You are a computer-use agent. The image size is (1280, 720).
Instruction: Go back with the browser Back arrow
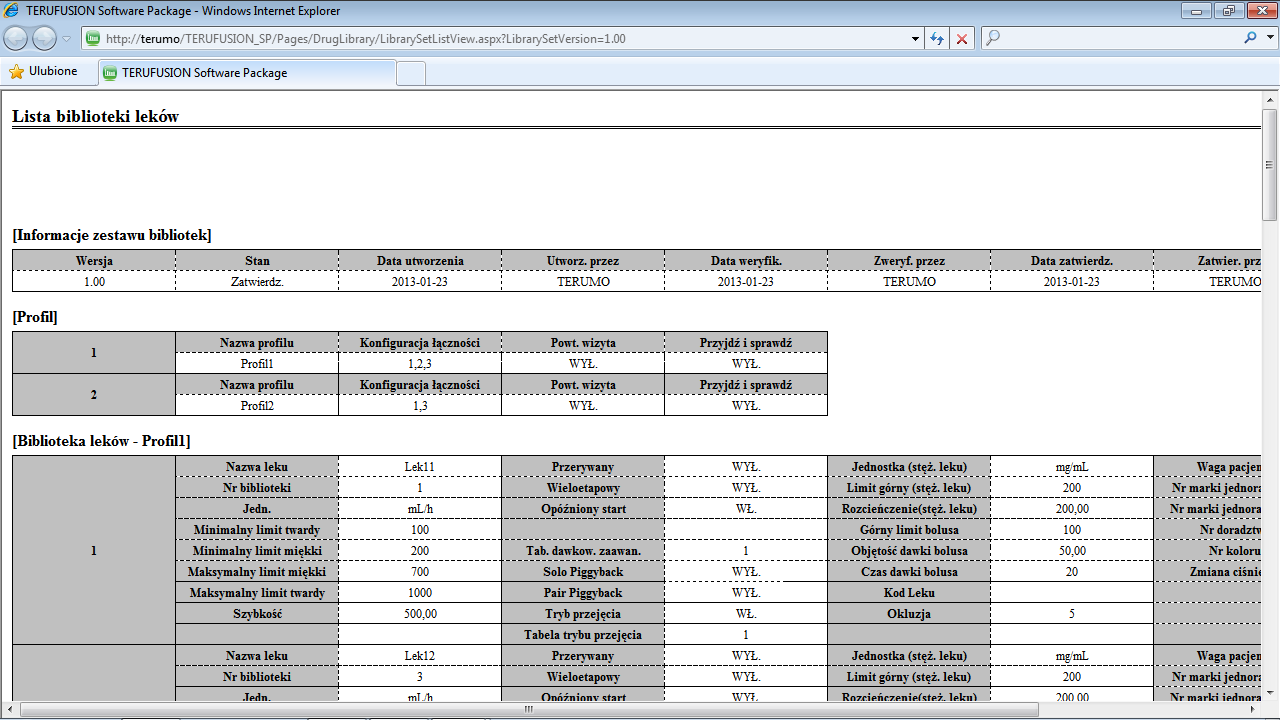16,39
